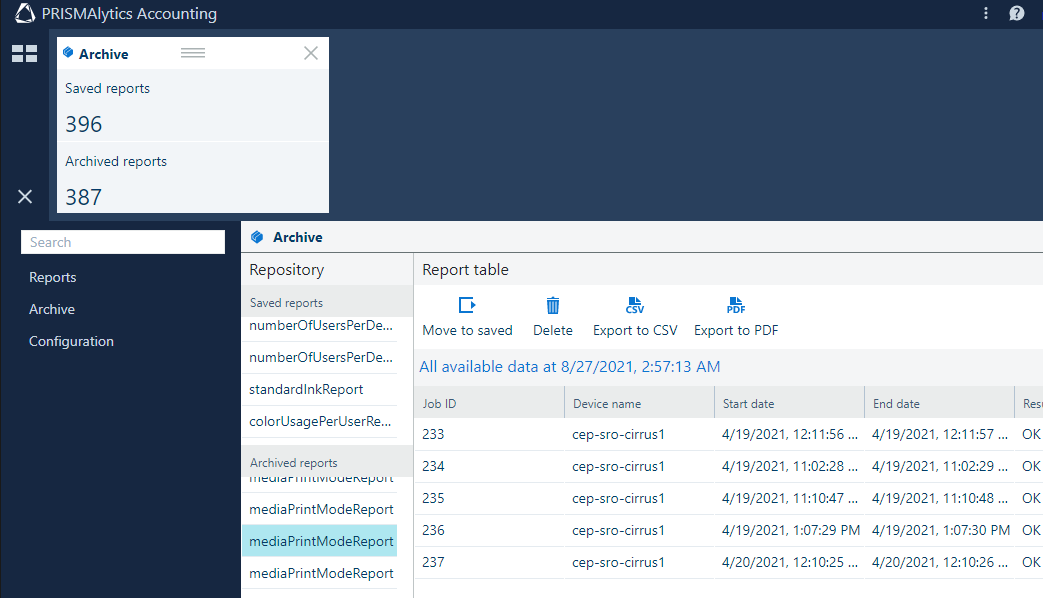
Task: Export report to PDF
Action: (736, 306)
